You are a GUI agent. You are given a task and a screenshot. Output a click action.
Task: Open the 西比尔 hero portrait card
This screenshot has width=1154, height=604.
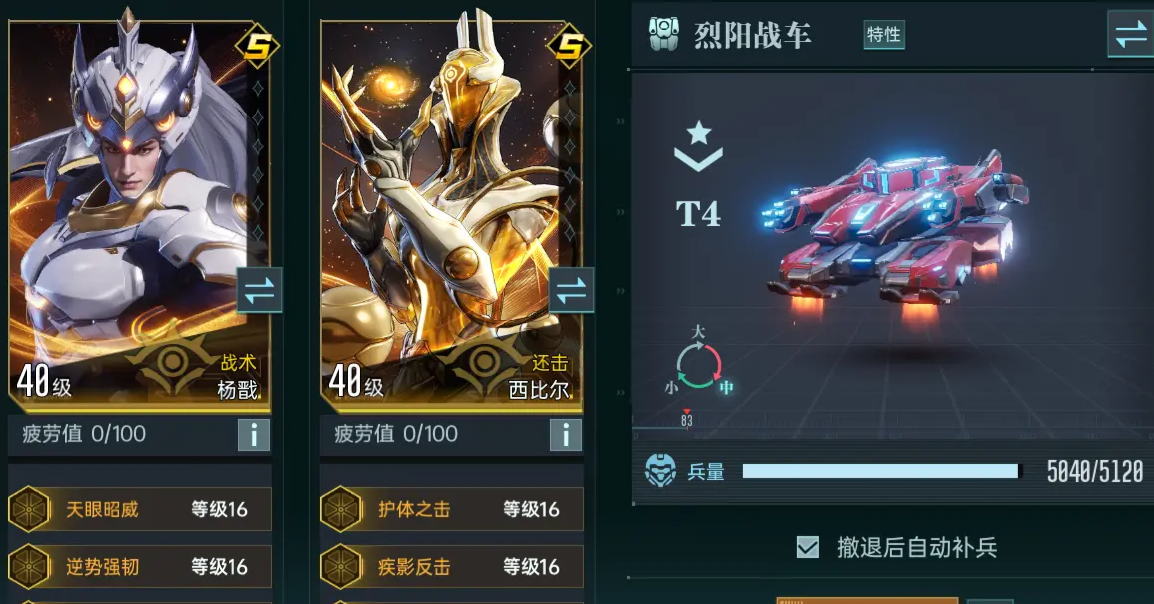pyautogui.click(x=452, y=213)
